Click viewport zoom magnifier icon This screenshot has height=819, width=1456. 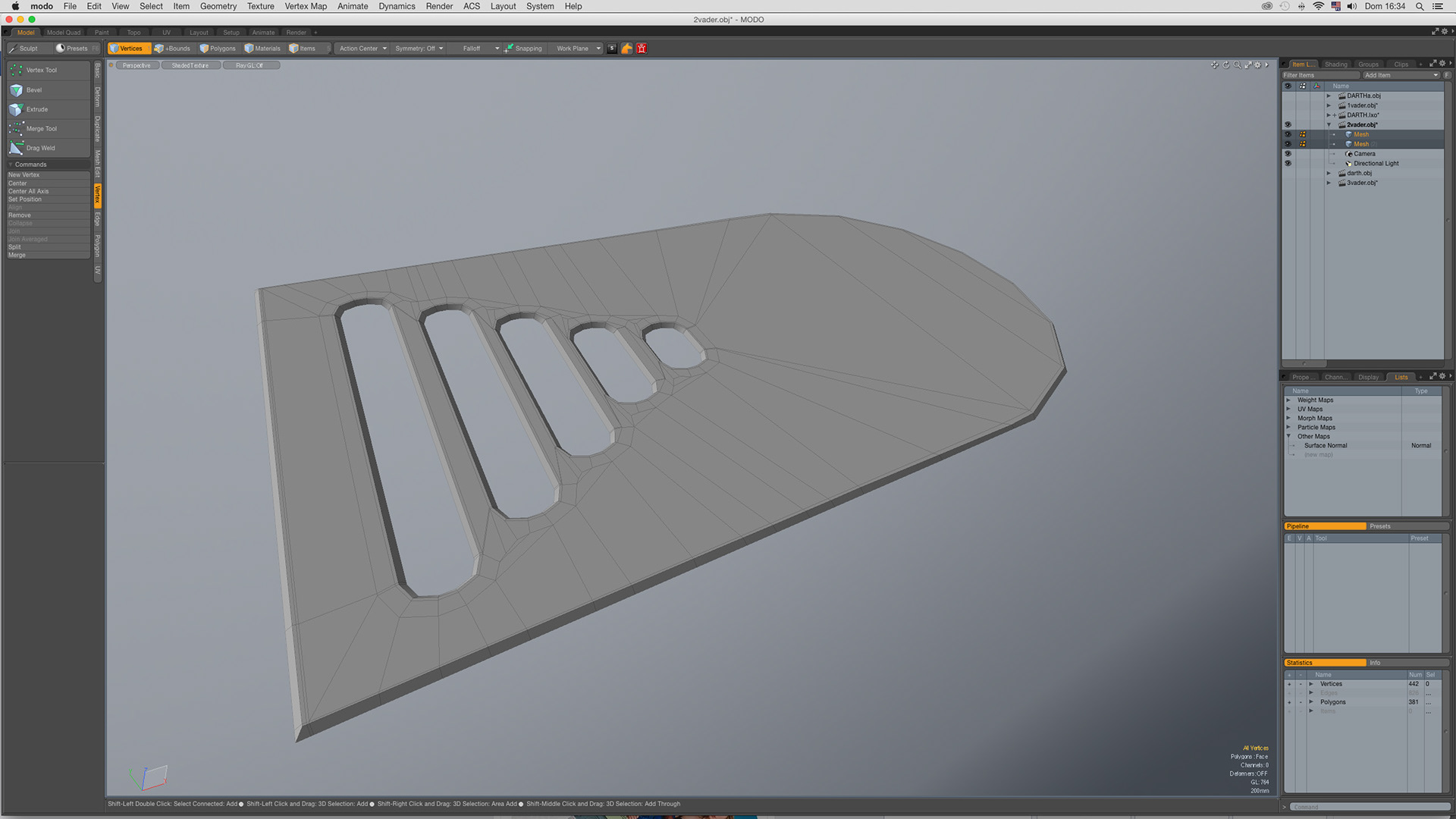pyautogui.click(x=1238, y=65)
